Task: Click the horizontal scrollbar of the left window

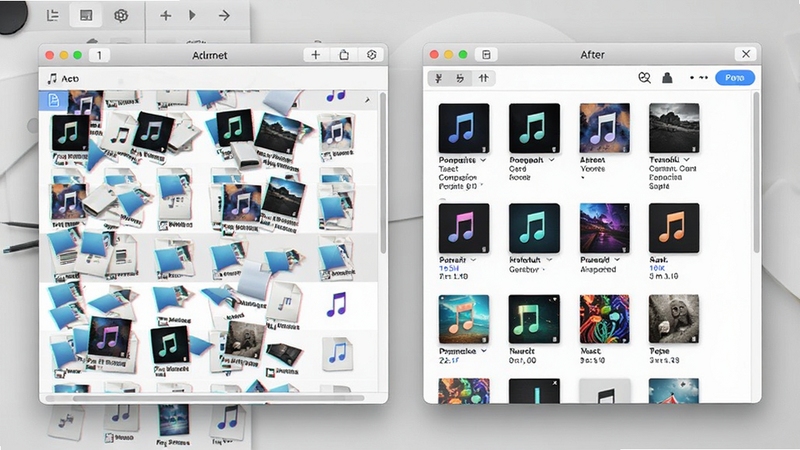Action: 218,398
